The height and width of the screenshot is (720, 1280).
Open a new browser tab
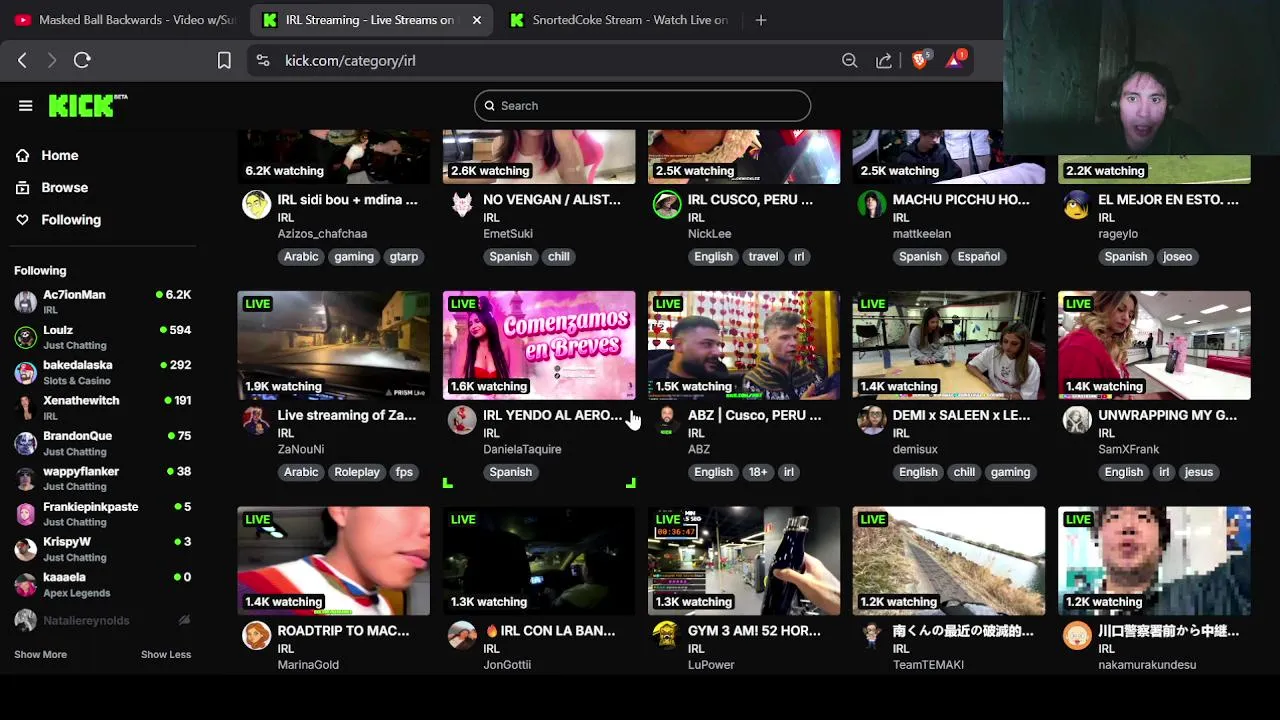coord(761,20)
